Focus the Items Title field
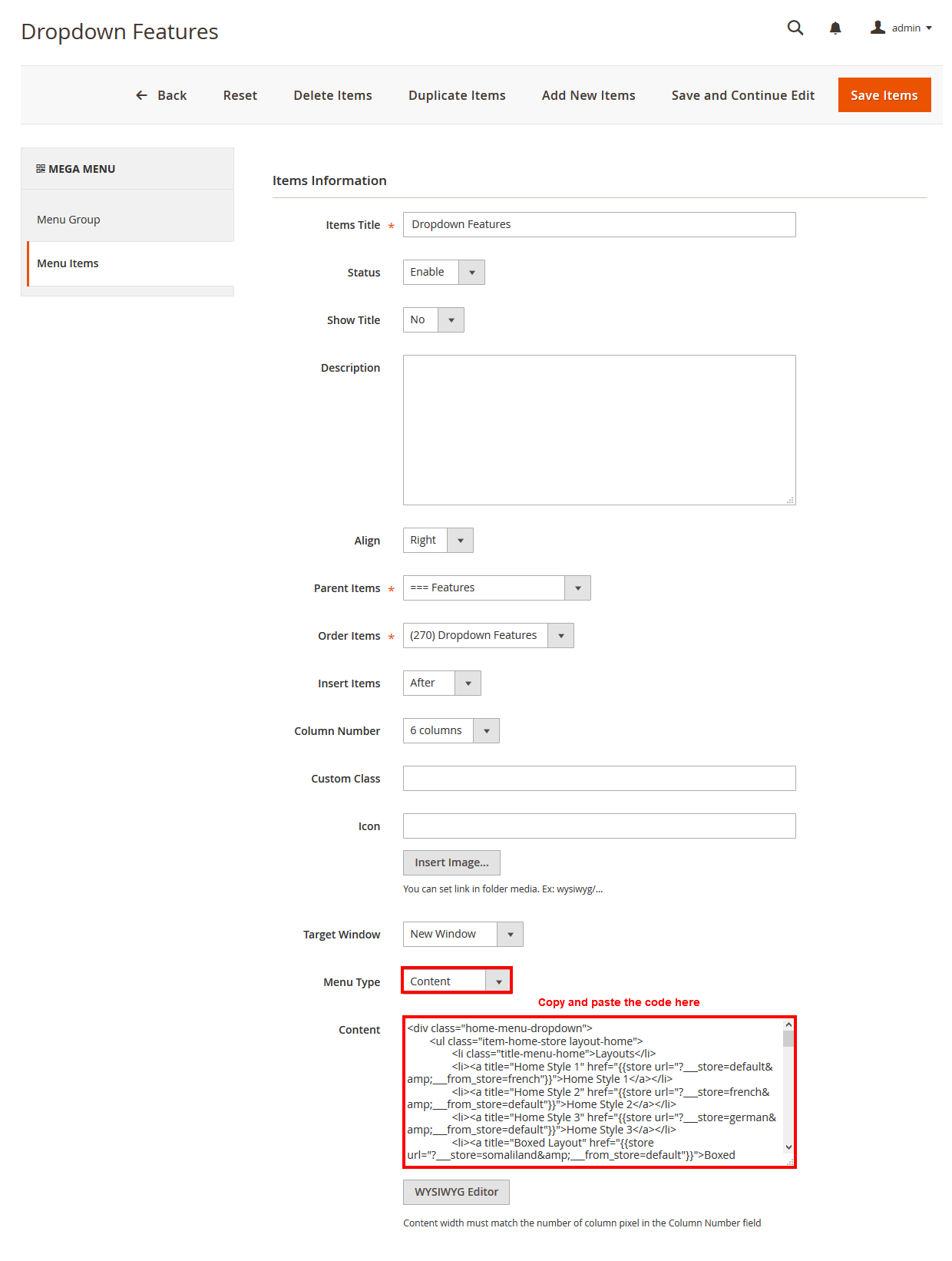 (x=600, y=225)
